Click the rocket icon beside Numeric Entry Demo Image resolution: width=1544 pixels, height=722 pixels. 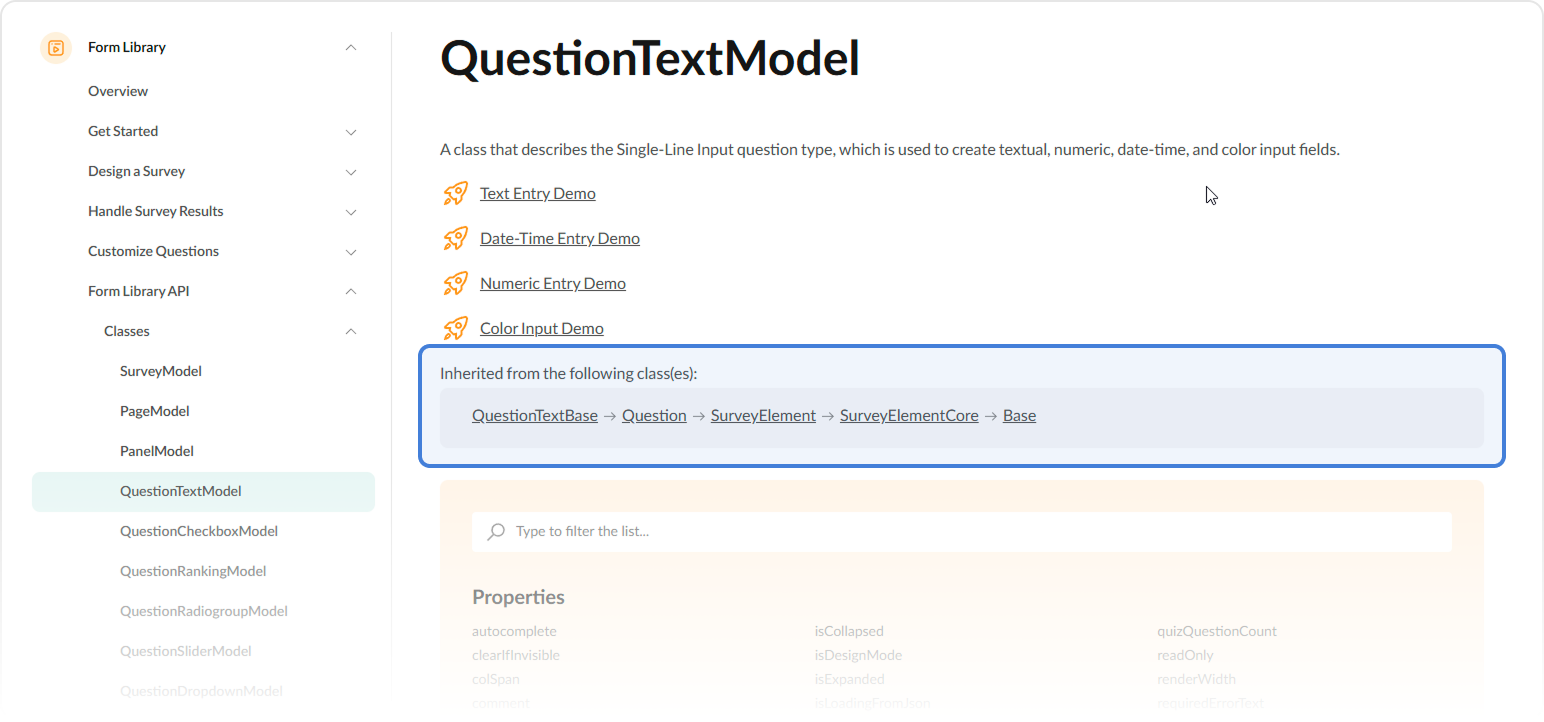(x=455, y=283)
